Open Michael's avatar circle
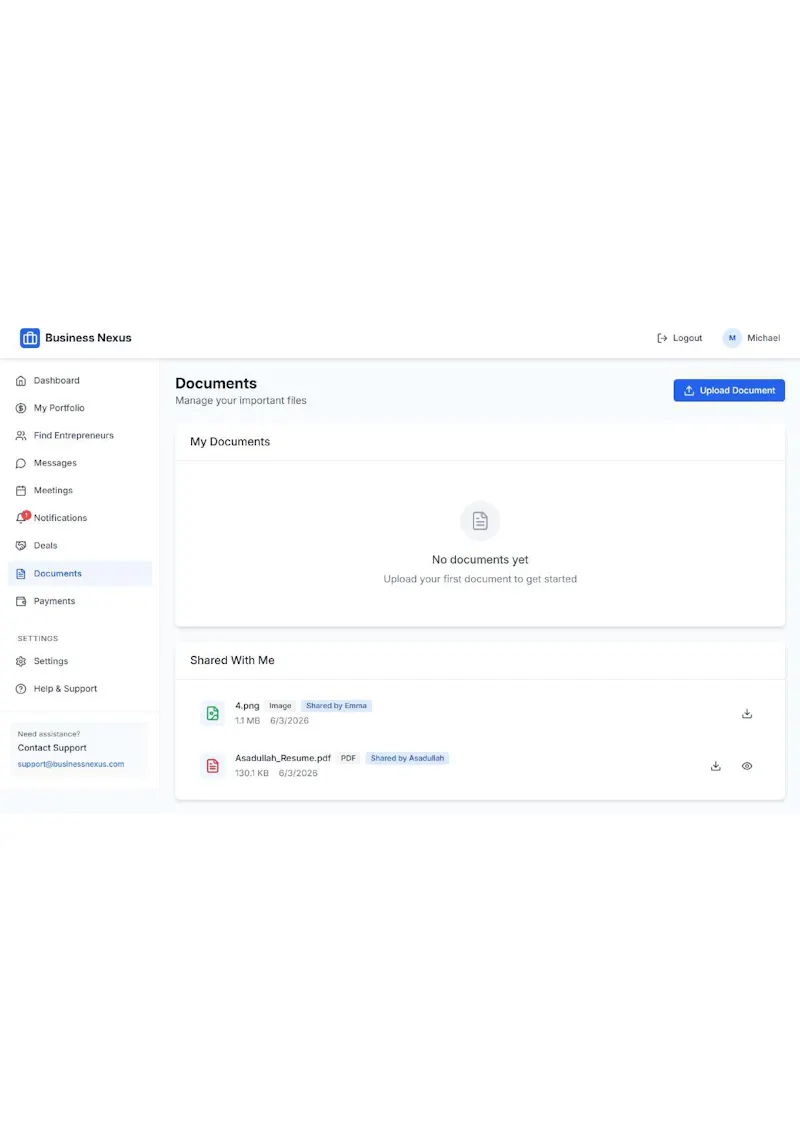Screen dimensions: 800x1132 pyautogui.click(x=732, y=338)
